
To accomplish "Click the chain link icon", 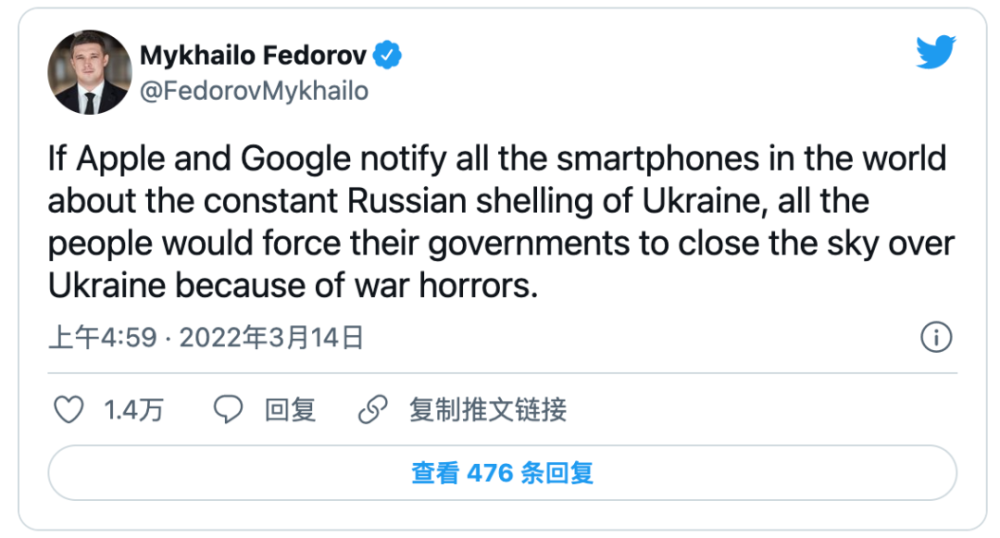I will tap(372, 409).
